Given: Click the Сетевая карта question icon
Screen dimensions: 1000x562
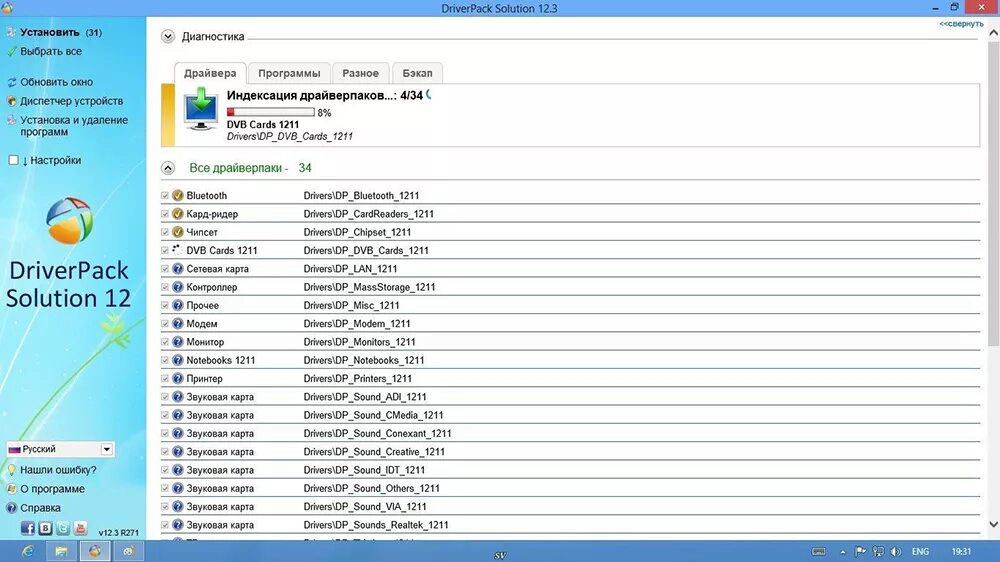Looking at the screenshot, I should 178,269.
